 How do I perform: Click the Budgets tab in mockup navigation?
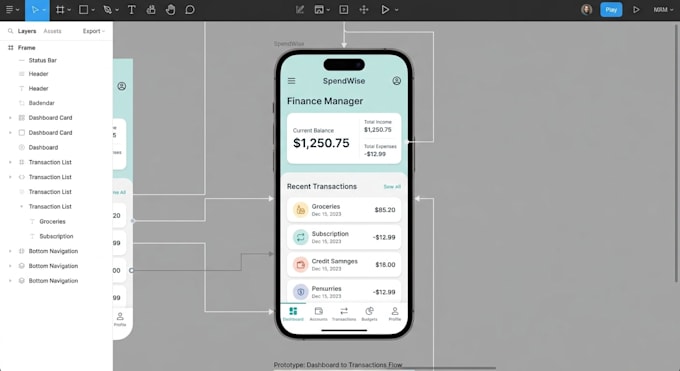369,314
